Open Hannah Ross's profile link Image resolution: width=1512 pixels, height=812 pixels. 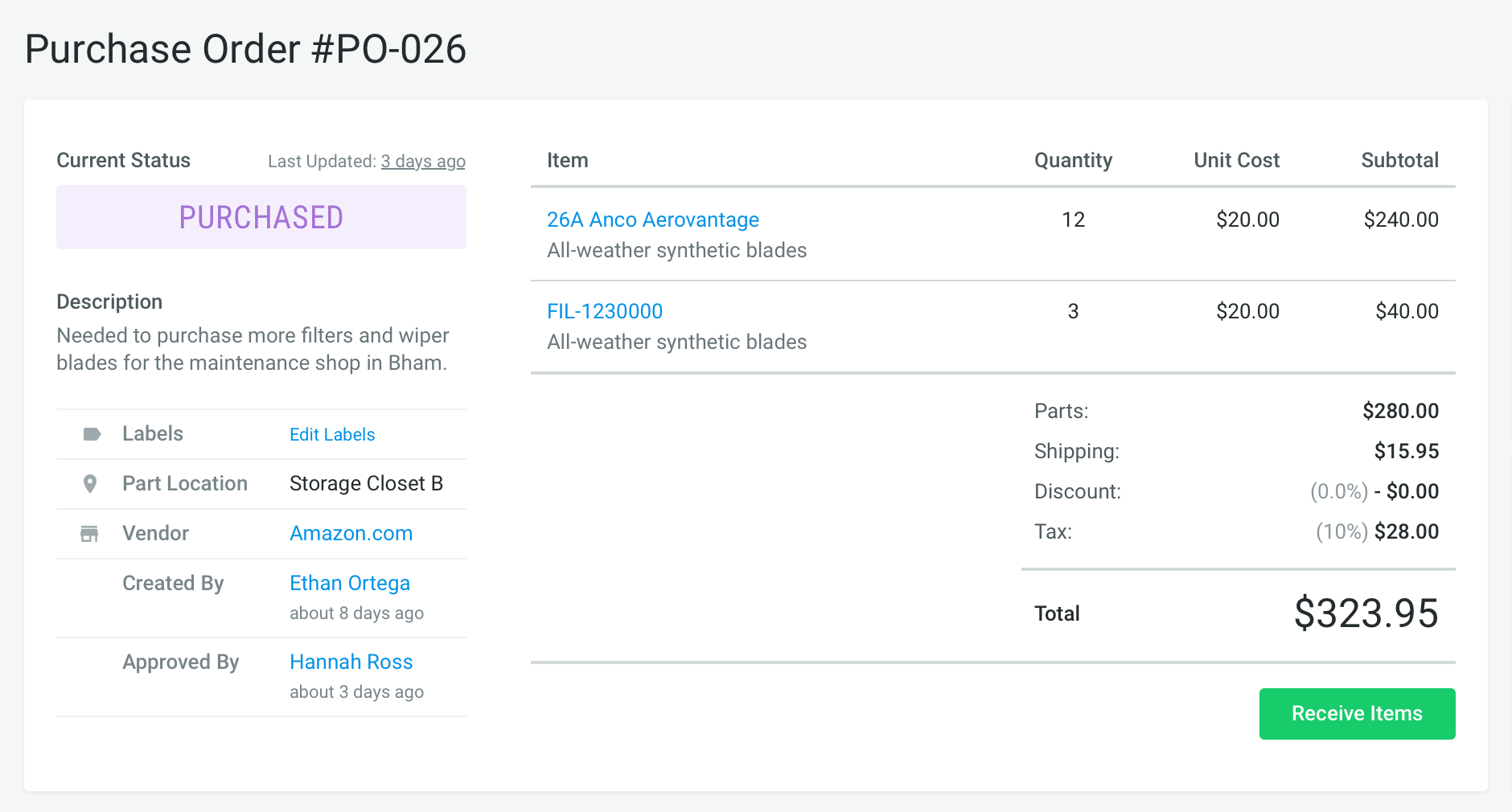tap(351, 662)
